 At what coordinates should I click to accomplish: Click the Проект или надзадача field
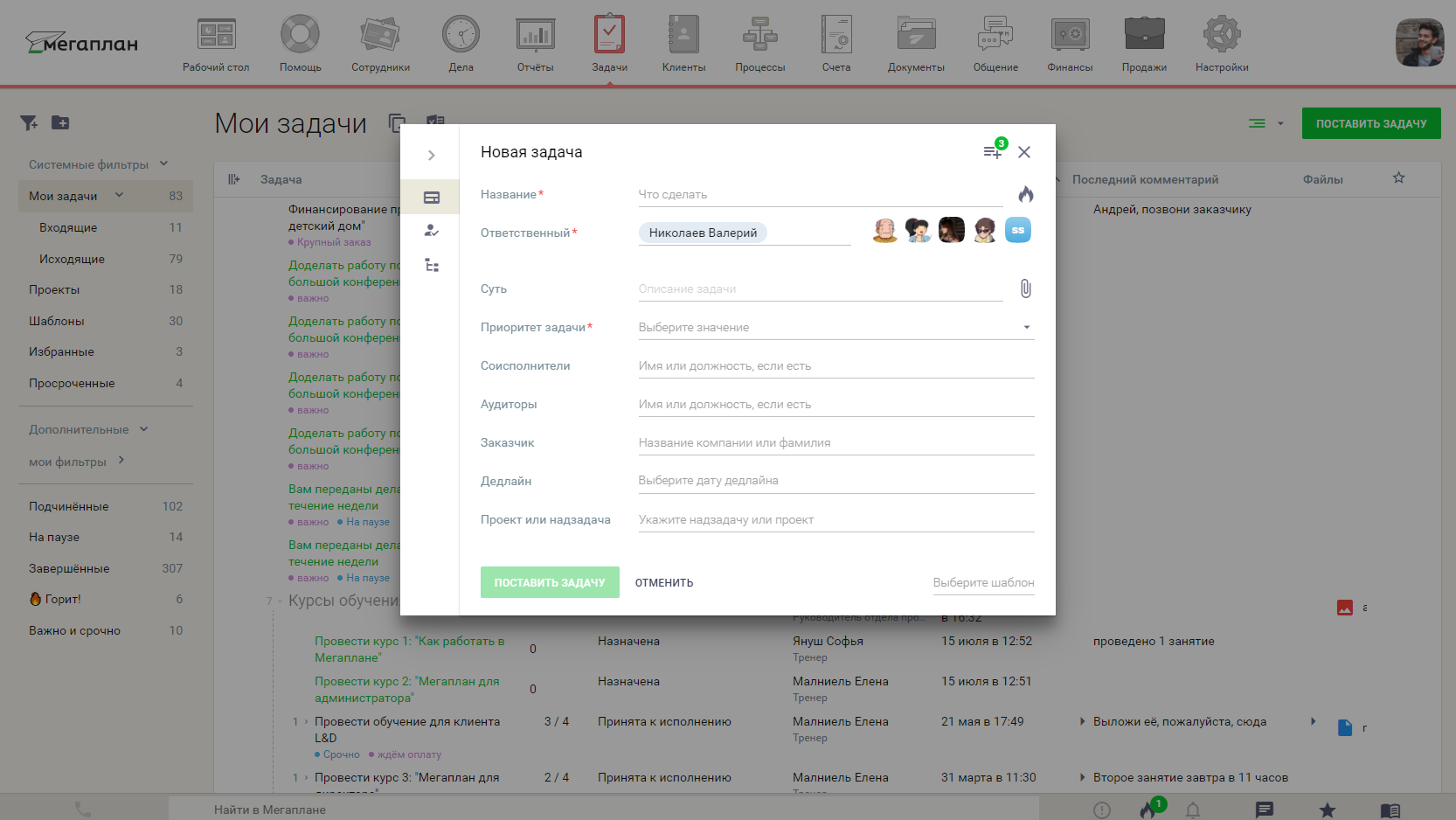pyautogui.click(x=836, y=520)
